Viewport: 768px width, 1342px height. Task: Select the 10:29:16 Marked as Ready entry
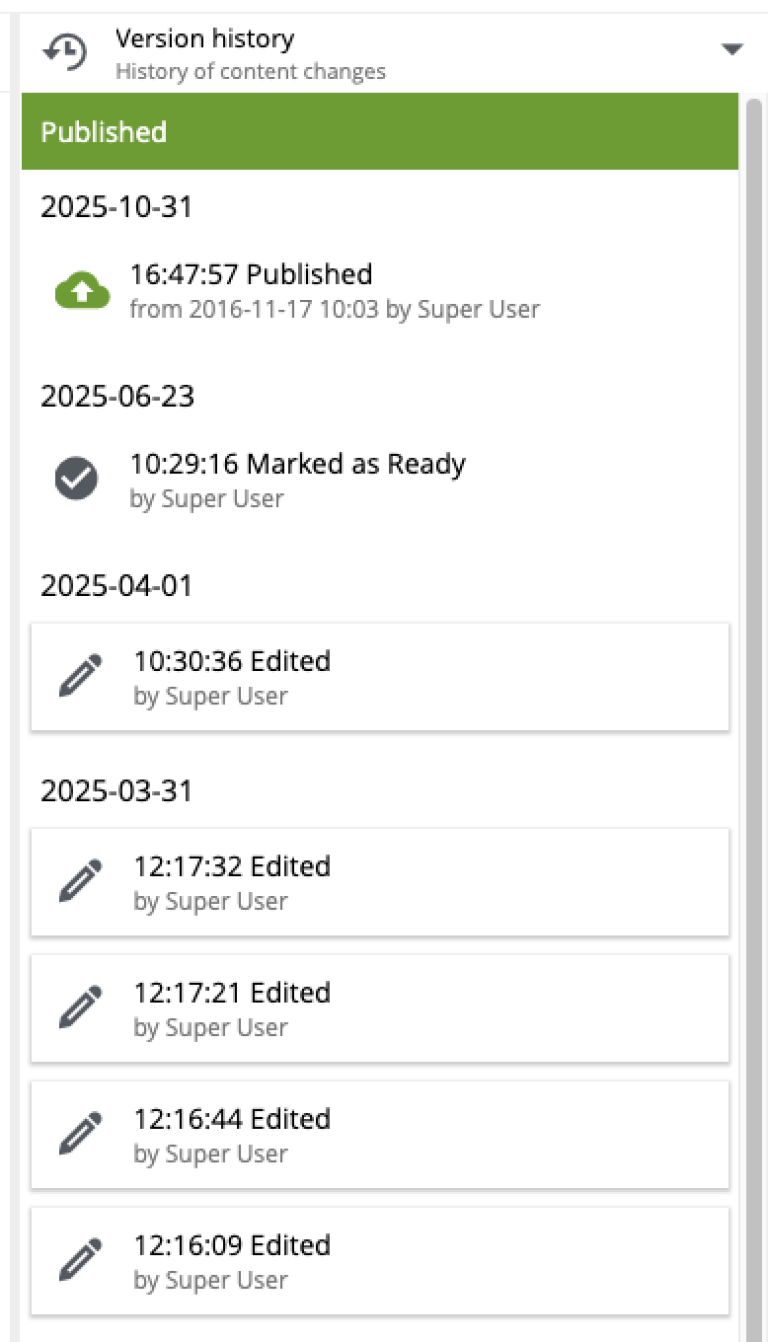click(x=297, y=479)
